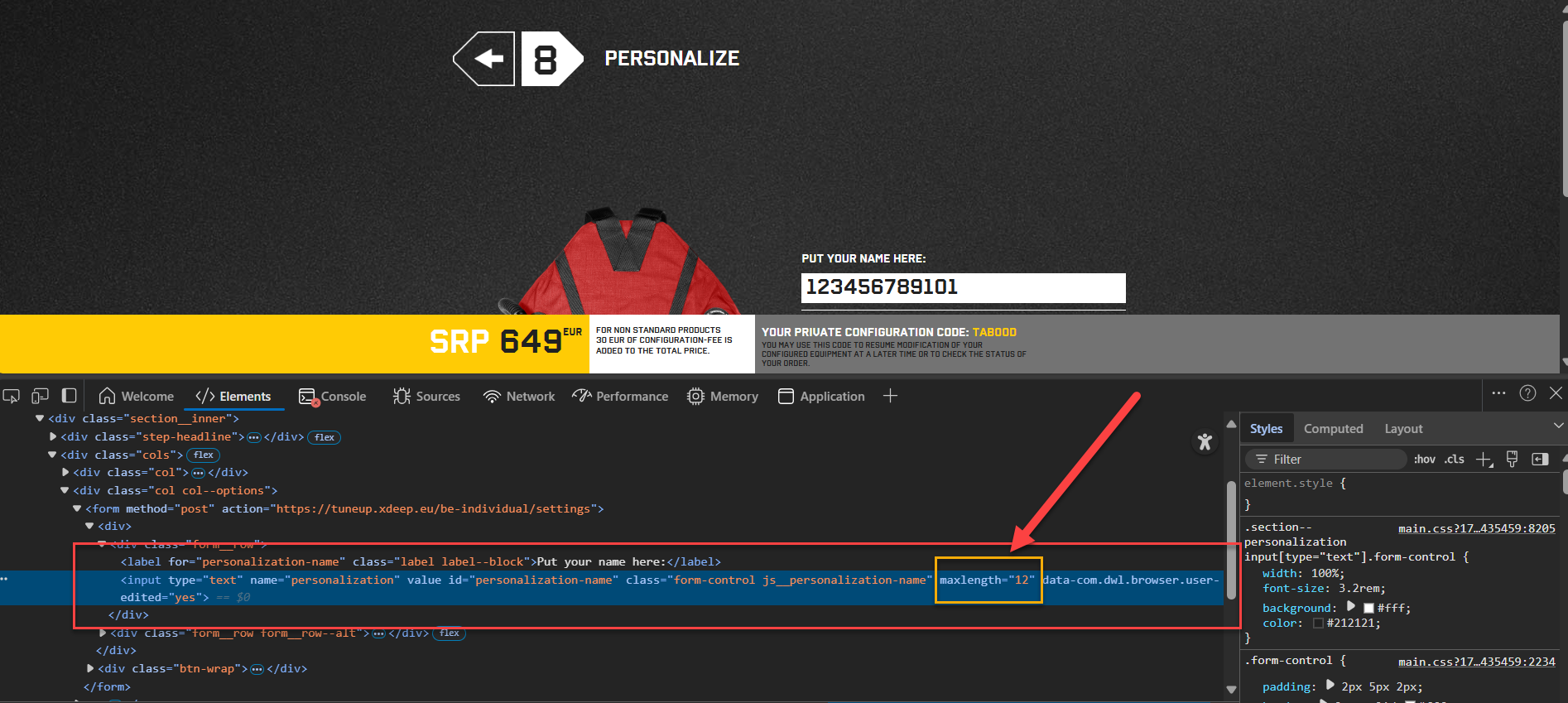Switch to the Elements tab
1568x703 pixels.
(x=233, y=397)
